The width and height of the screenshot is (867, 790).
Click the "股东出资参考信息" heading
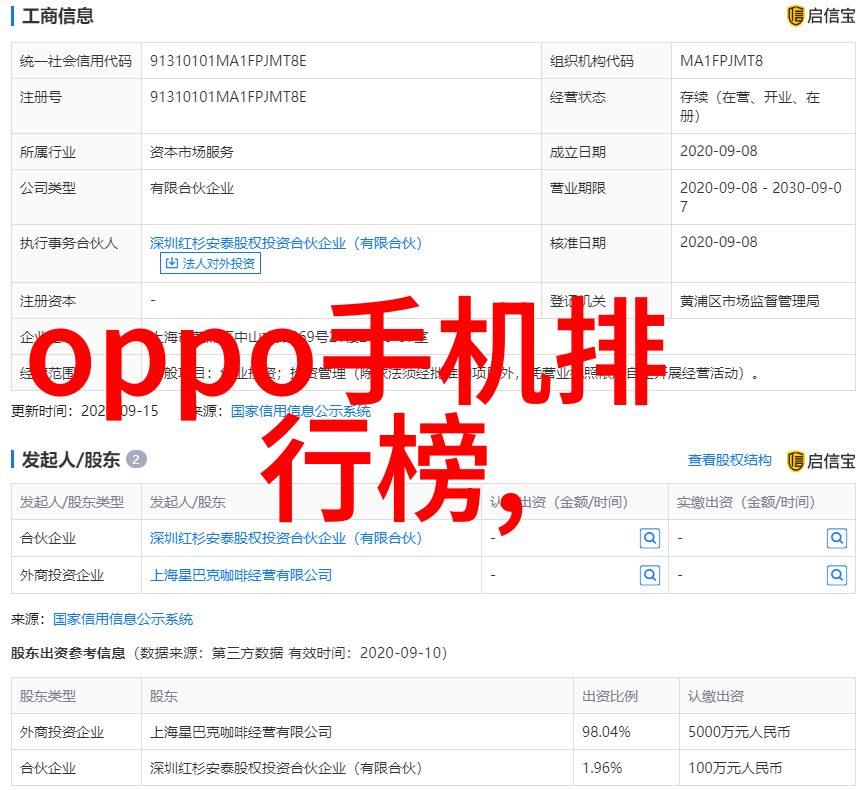tap(68, 653)
